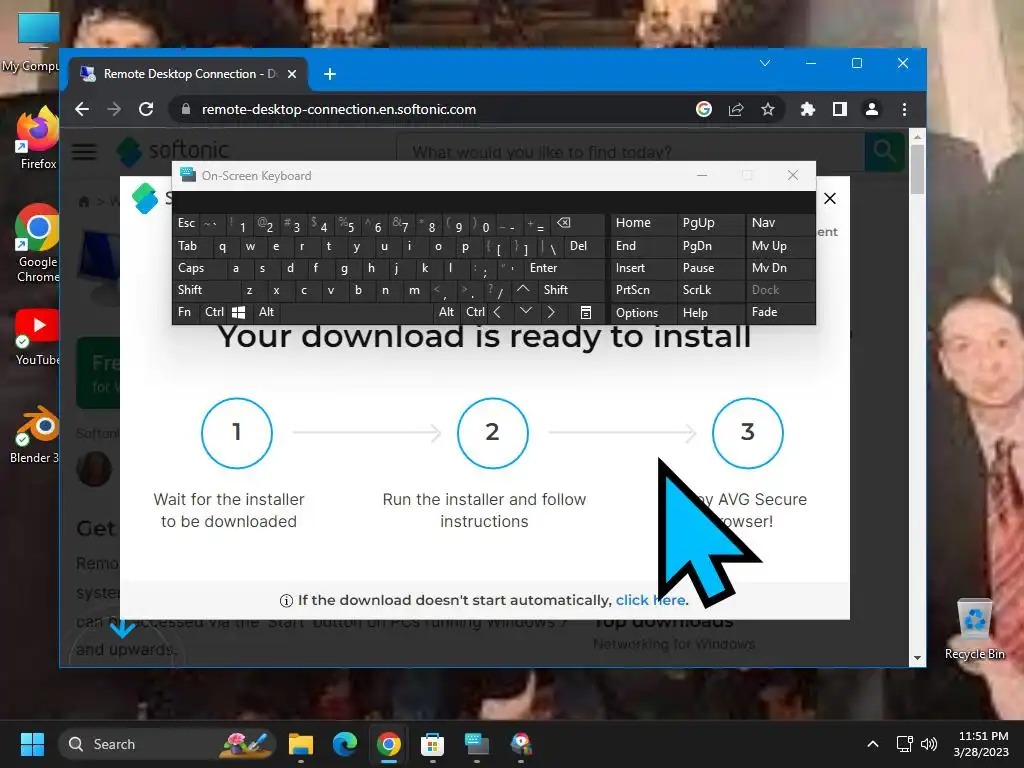Open Recycle Bin desktop icon

tap(974, 630)
